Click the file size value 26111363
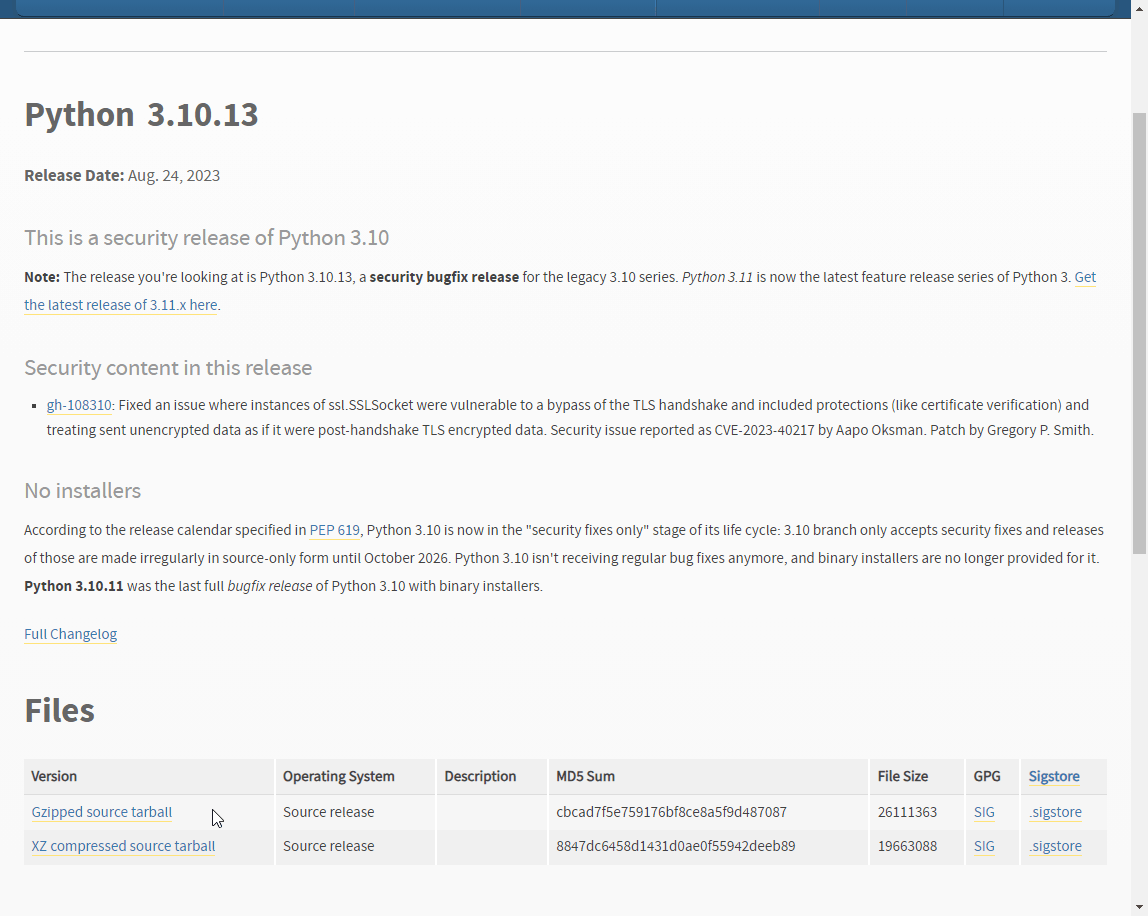This screenshot has height=916, width=1148. click(x=907, y=812)
